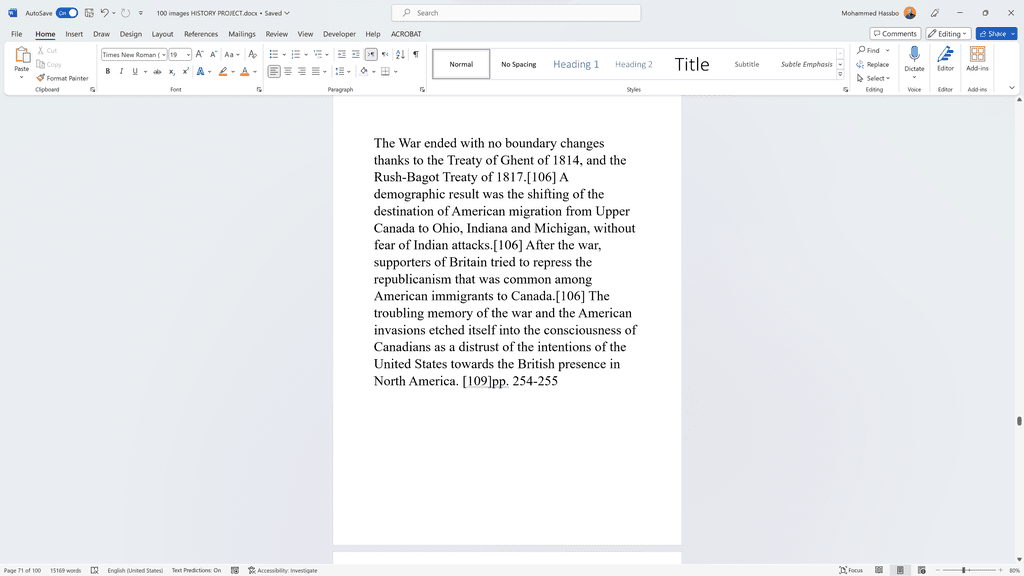The height and width of the screenshot is (576, 1024).
Task: Open the File tab
Action: coord(16,34)
